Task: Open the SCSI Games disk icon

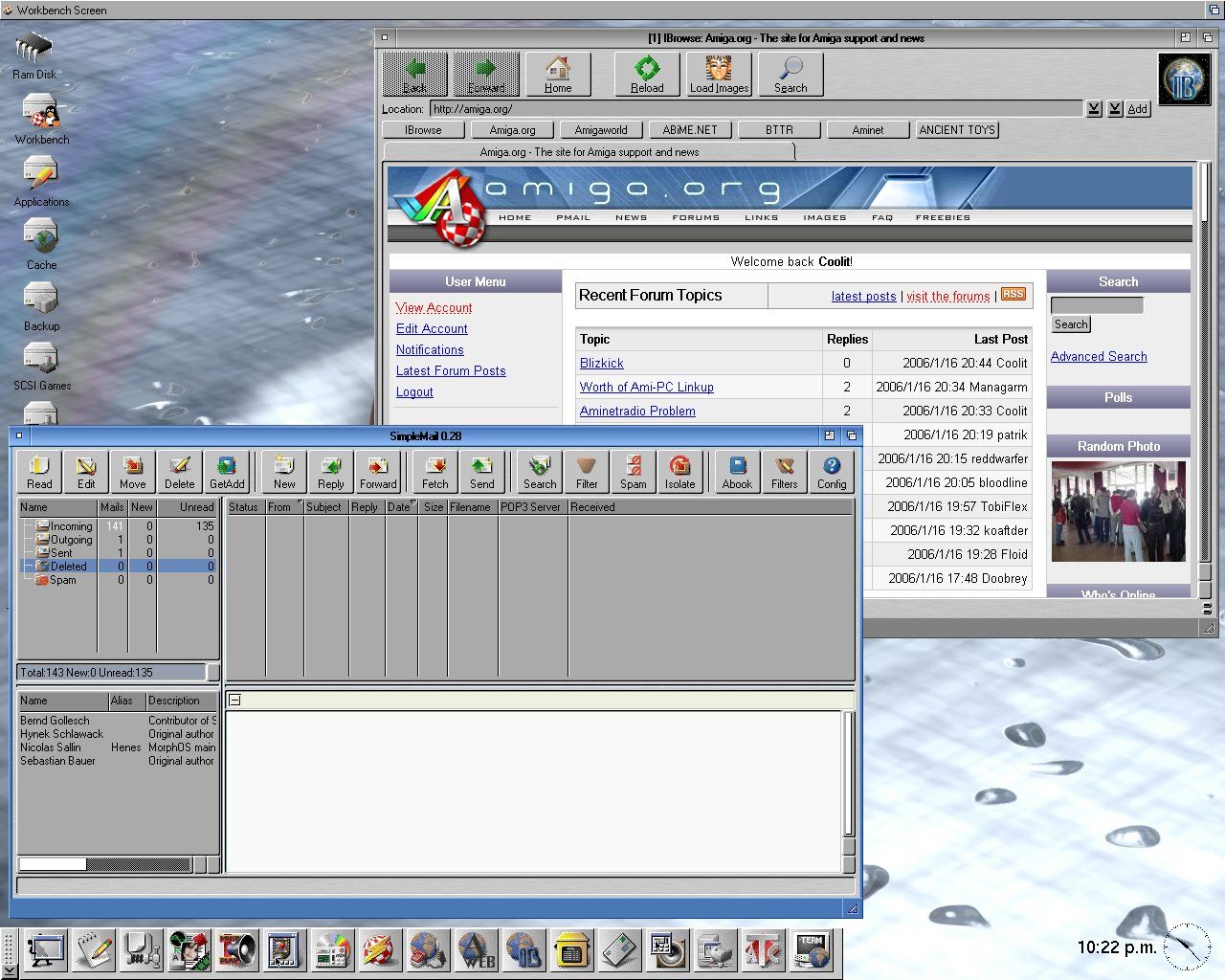Action: (x=41, y=367)
